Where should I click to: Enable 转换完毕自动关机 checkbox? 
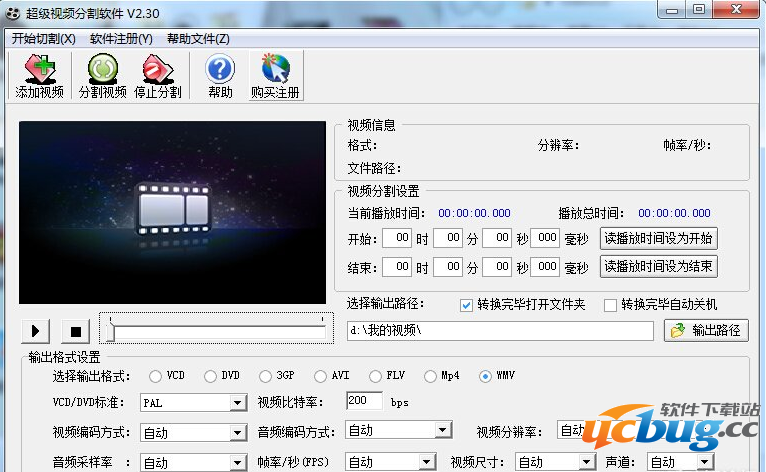(610, 305)
